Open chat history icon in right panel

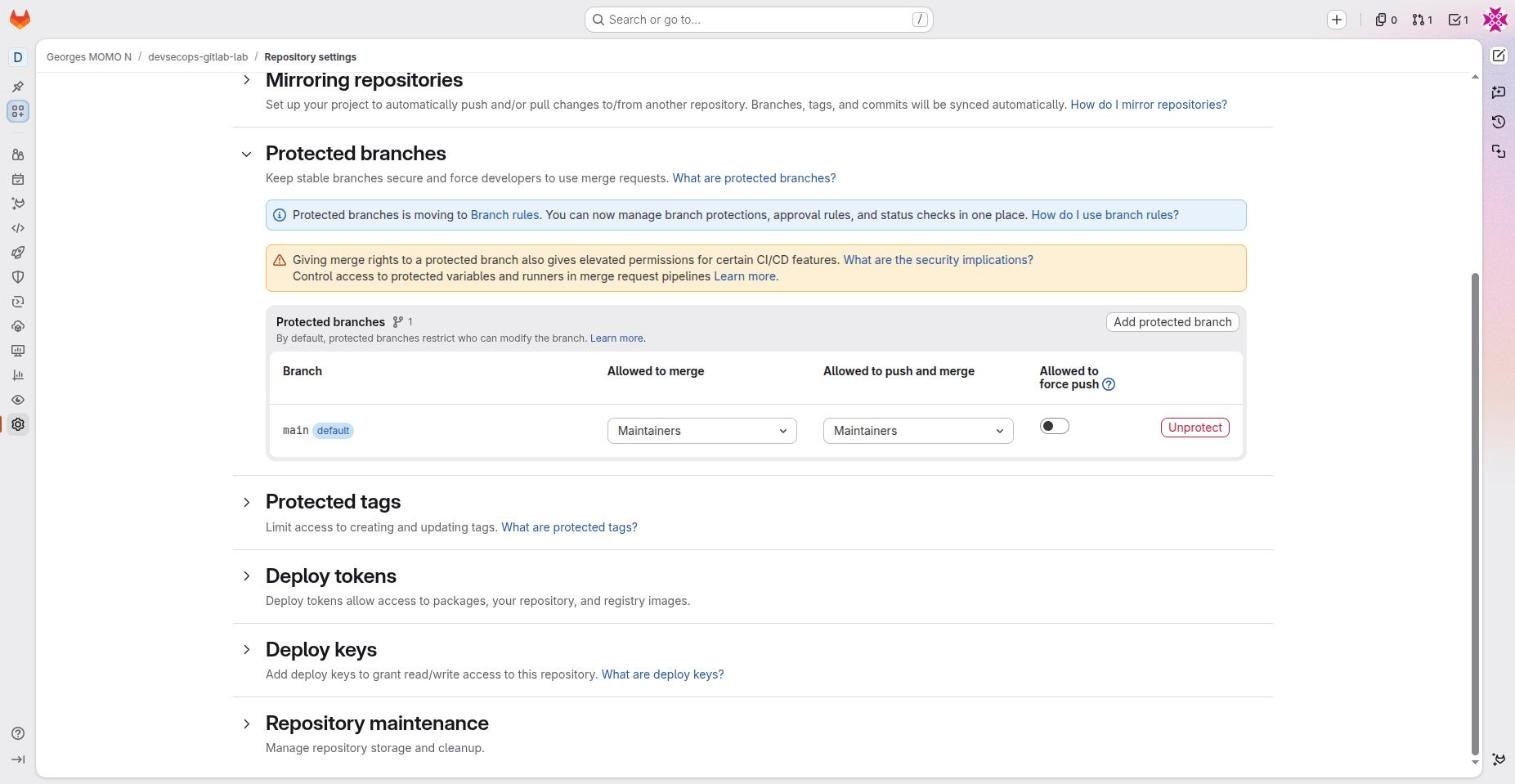click(x=1498, y=122)
